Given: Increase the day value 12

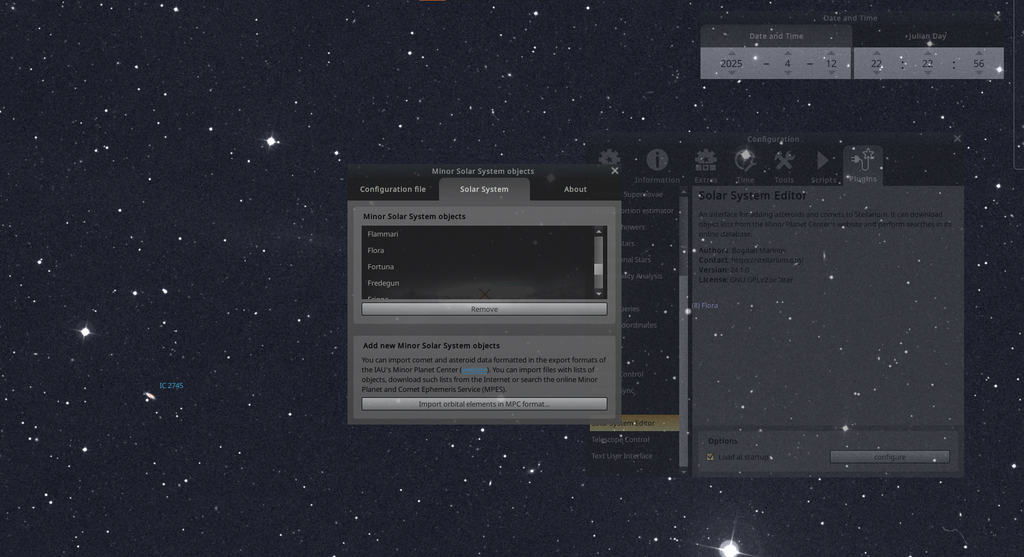Looking at the screenshot, I should point(831,54).
